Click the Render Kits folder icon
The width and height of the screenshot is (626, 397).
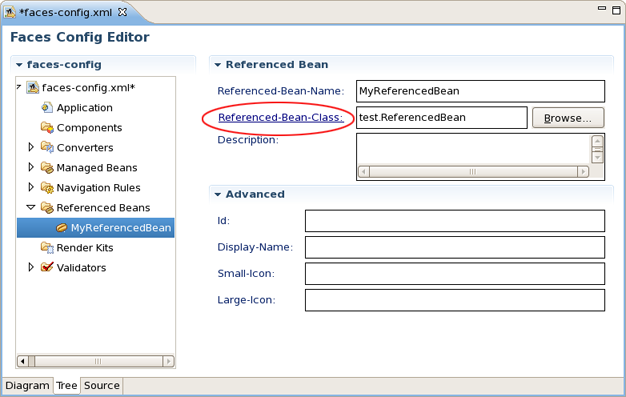[47, 248]
